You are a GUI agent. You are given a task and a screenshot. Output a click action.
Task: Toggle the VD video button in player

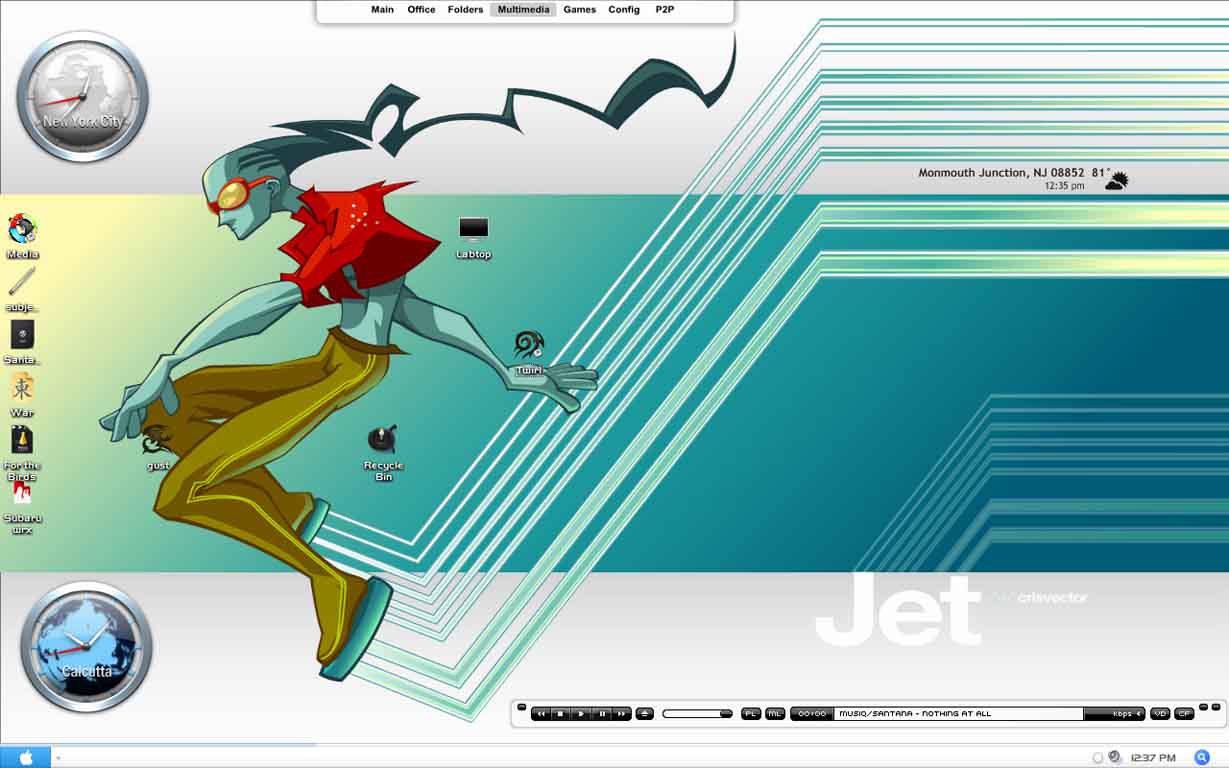(x=1160, y=714)
